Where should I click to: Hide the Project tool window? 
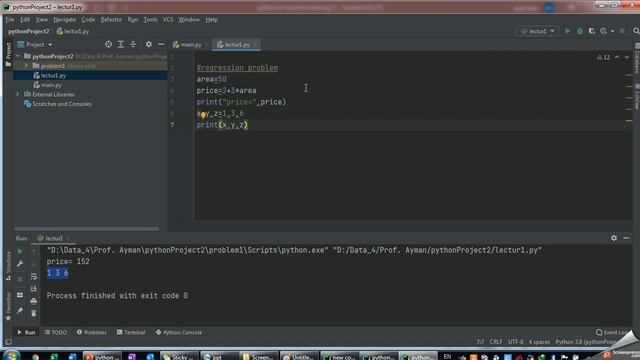161,44
